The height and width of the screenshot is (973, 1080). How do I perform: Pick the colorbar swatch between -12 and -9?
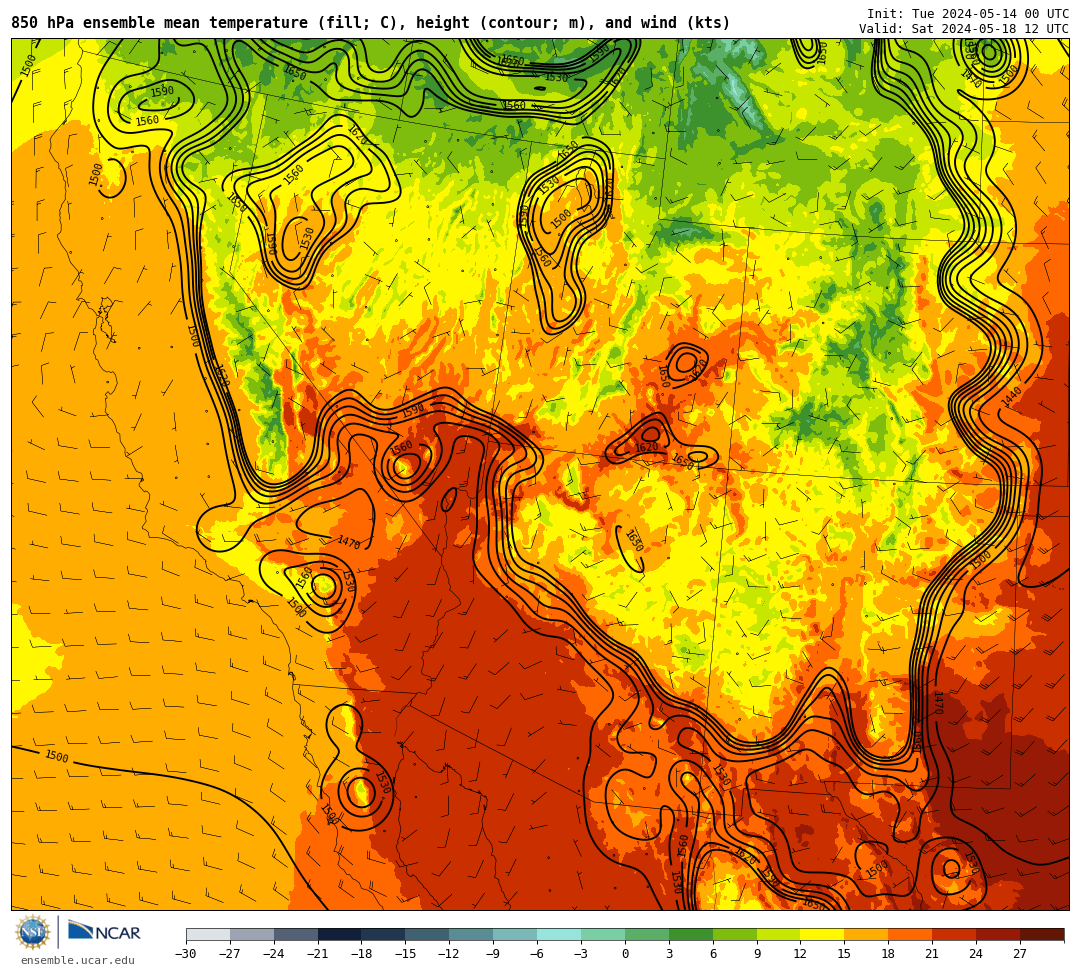click(x=472, y=934)
